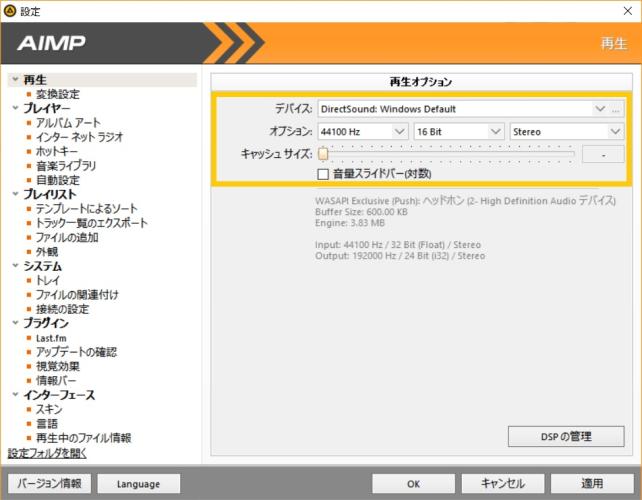Select システム category

pos(43,266)
